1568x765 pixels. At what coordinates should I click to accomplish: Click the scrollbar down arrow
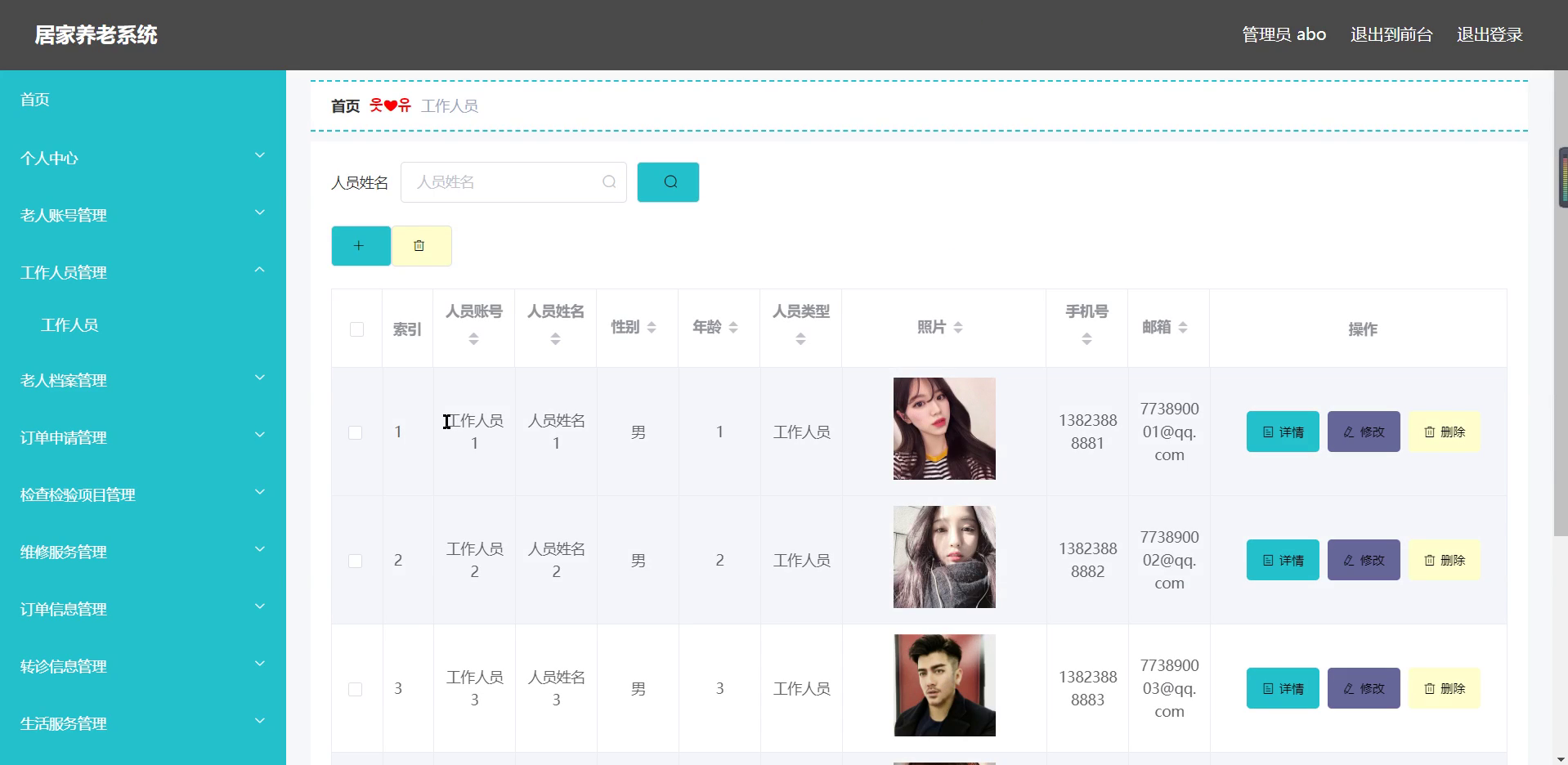1561,758
